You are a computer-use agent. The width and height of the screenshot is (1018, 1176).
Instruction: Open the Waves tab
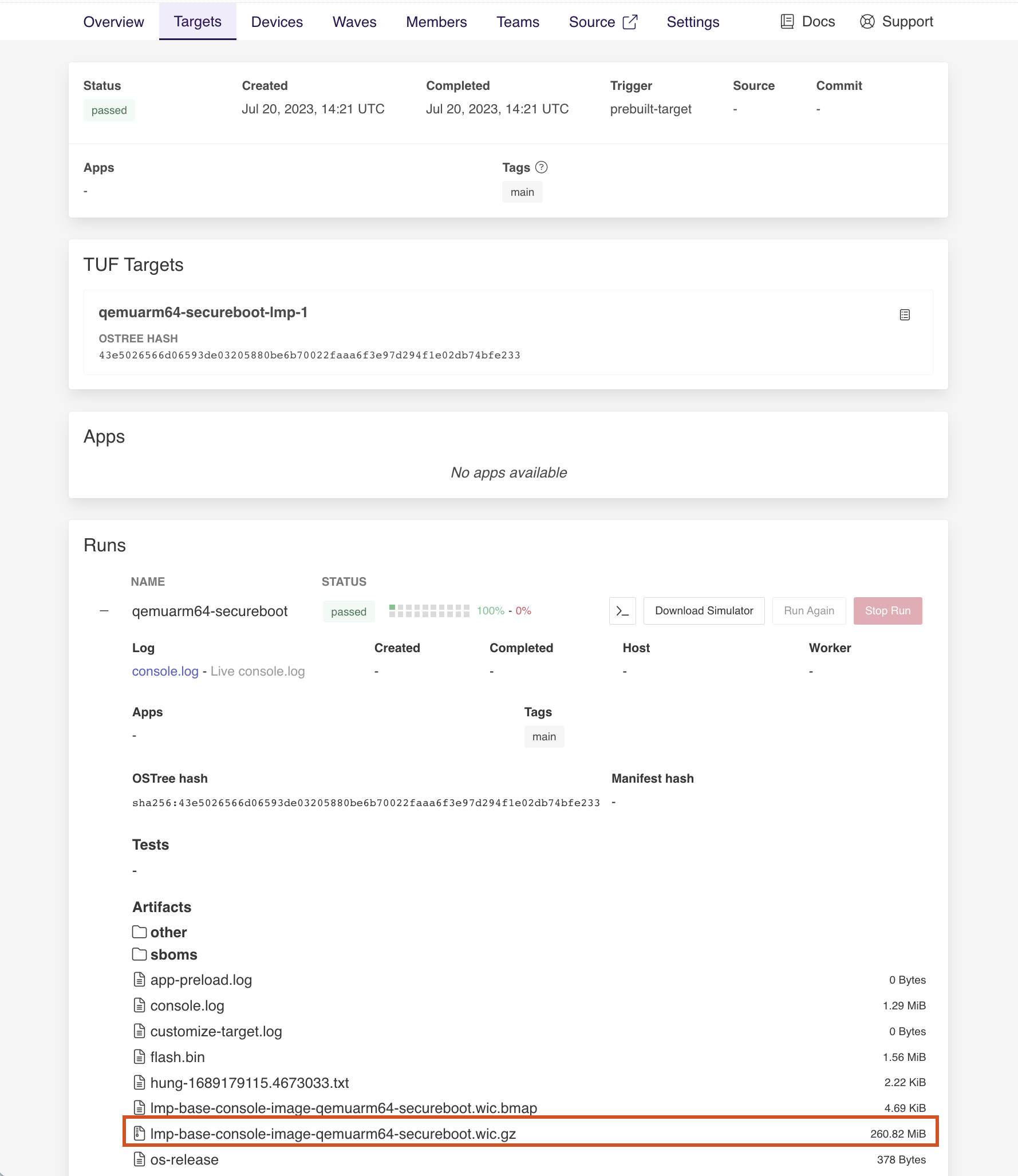click(x=354, y=22)
